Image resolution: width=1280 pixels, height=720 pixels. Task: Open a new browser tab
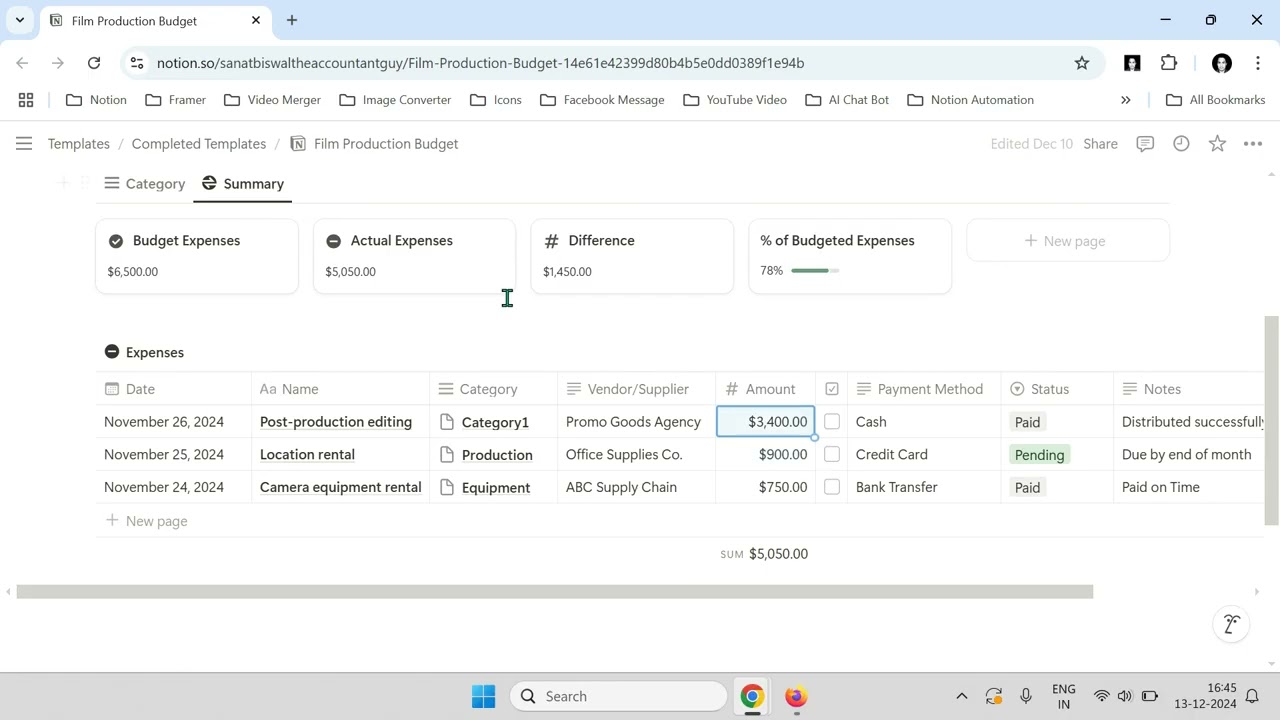[x=292, y=20]
